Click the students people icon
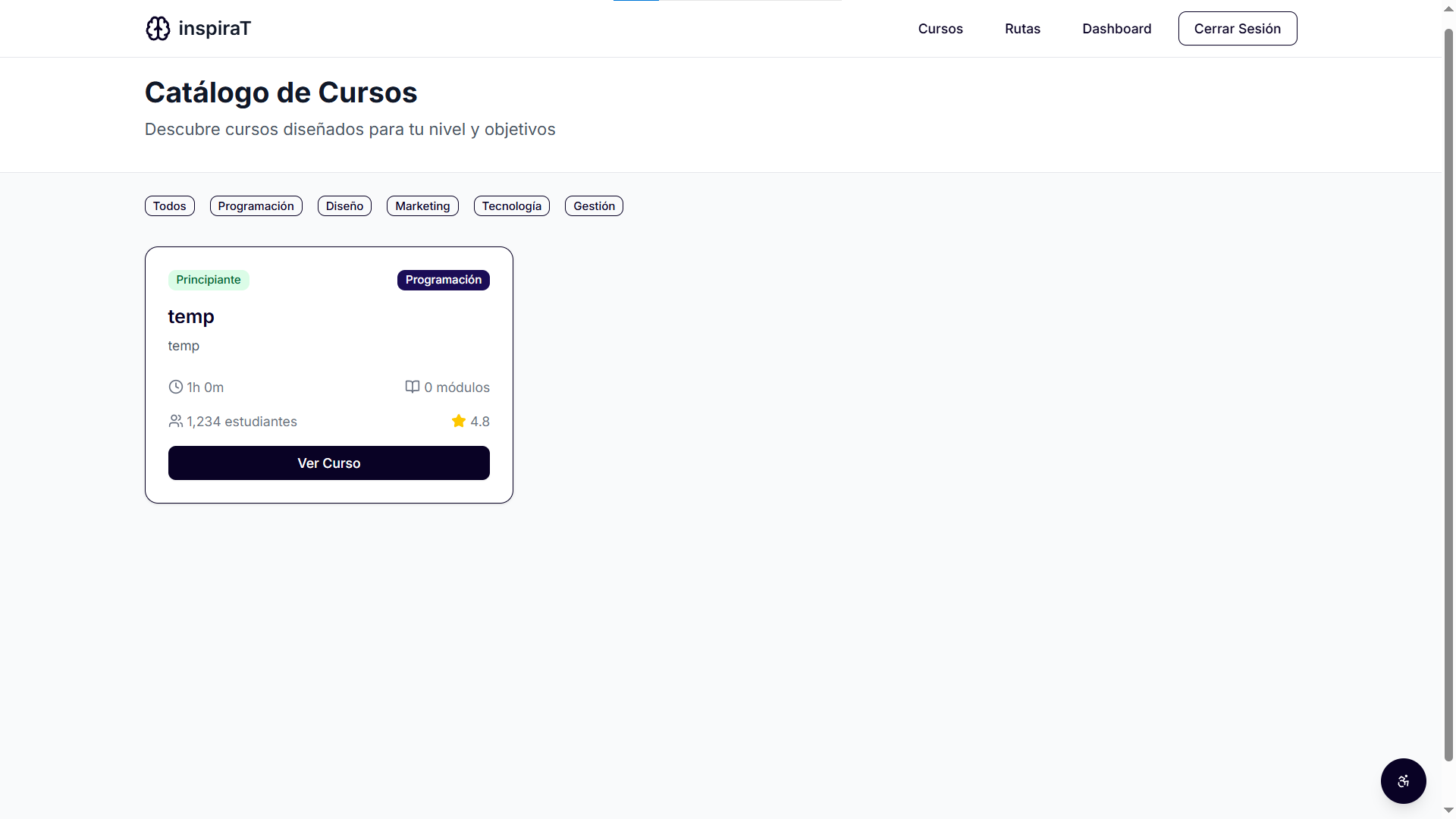Viewport: 1456px width, 819px height. 175,421
